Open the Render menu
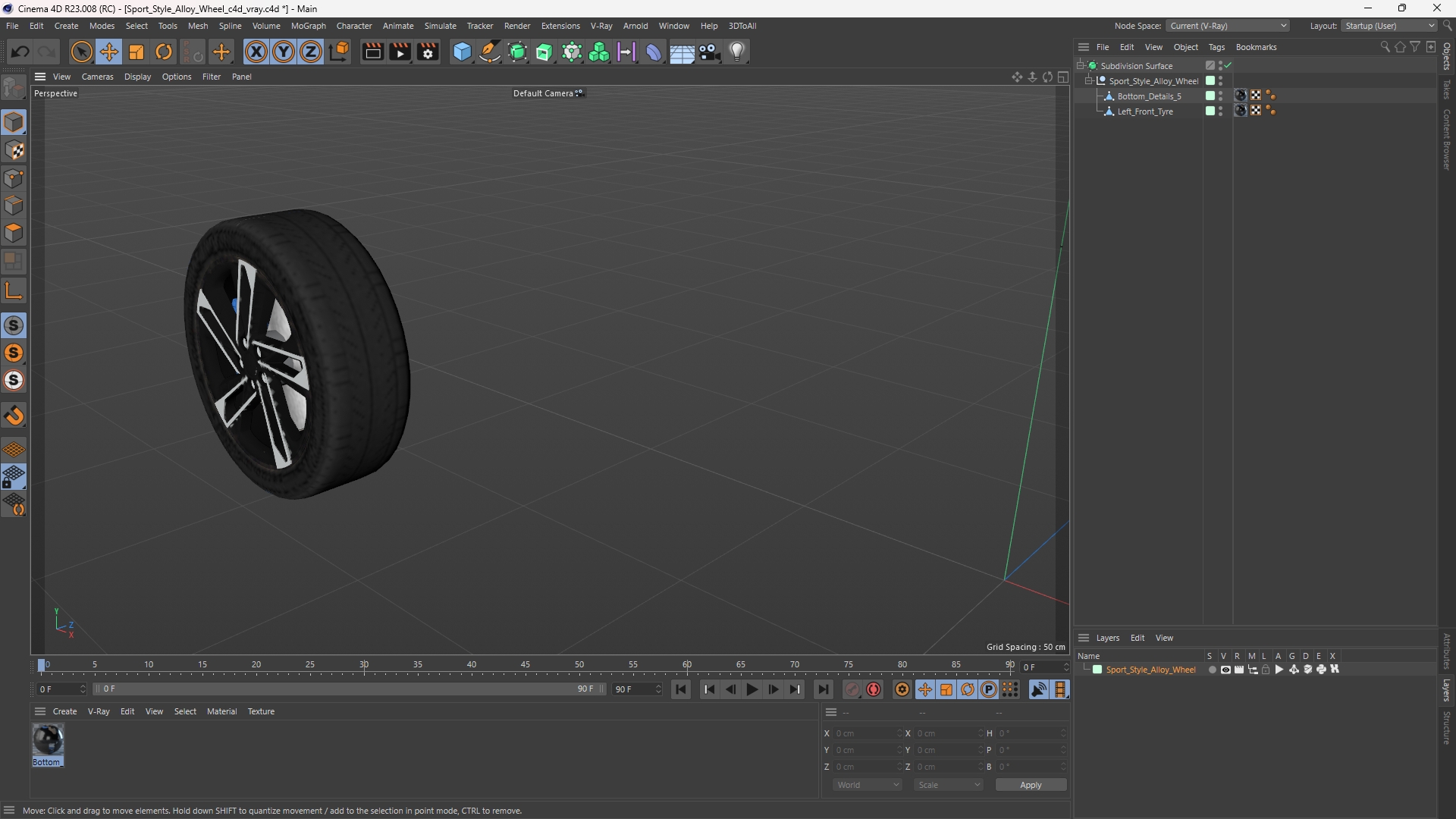The image size is (1456, 819). [x=517, y=26]
